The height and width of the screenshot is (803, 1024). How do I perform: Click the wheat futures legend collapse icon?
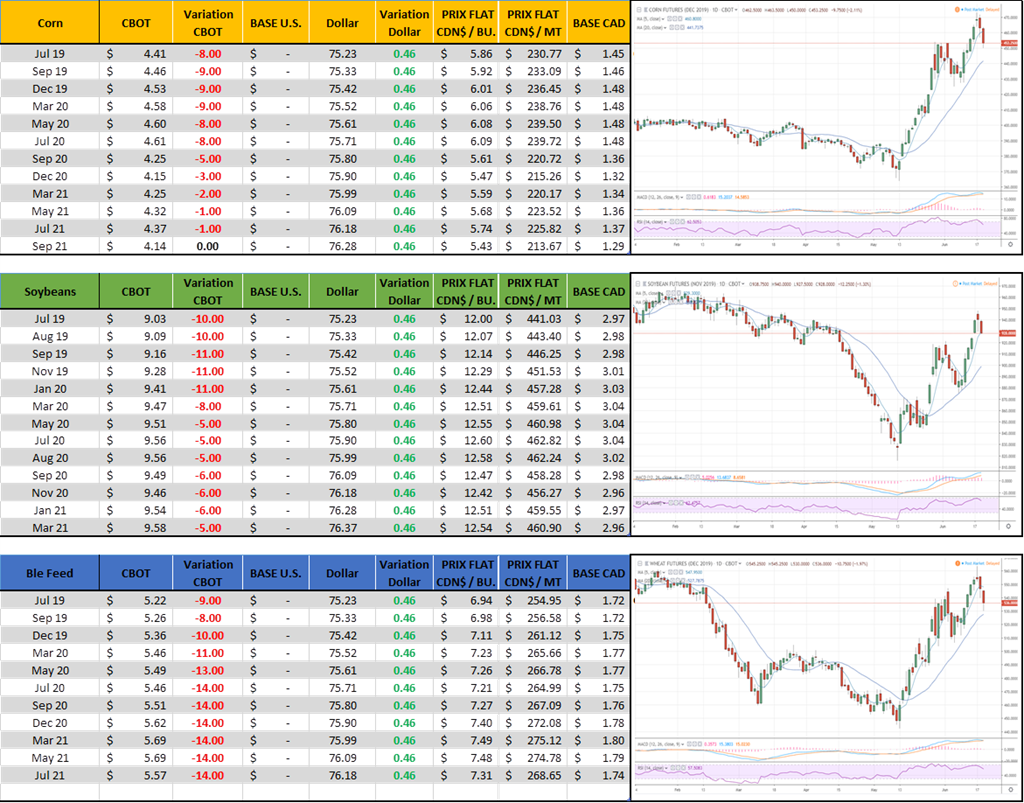[x=637, y=562]
